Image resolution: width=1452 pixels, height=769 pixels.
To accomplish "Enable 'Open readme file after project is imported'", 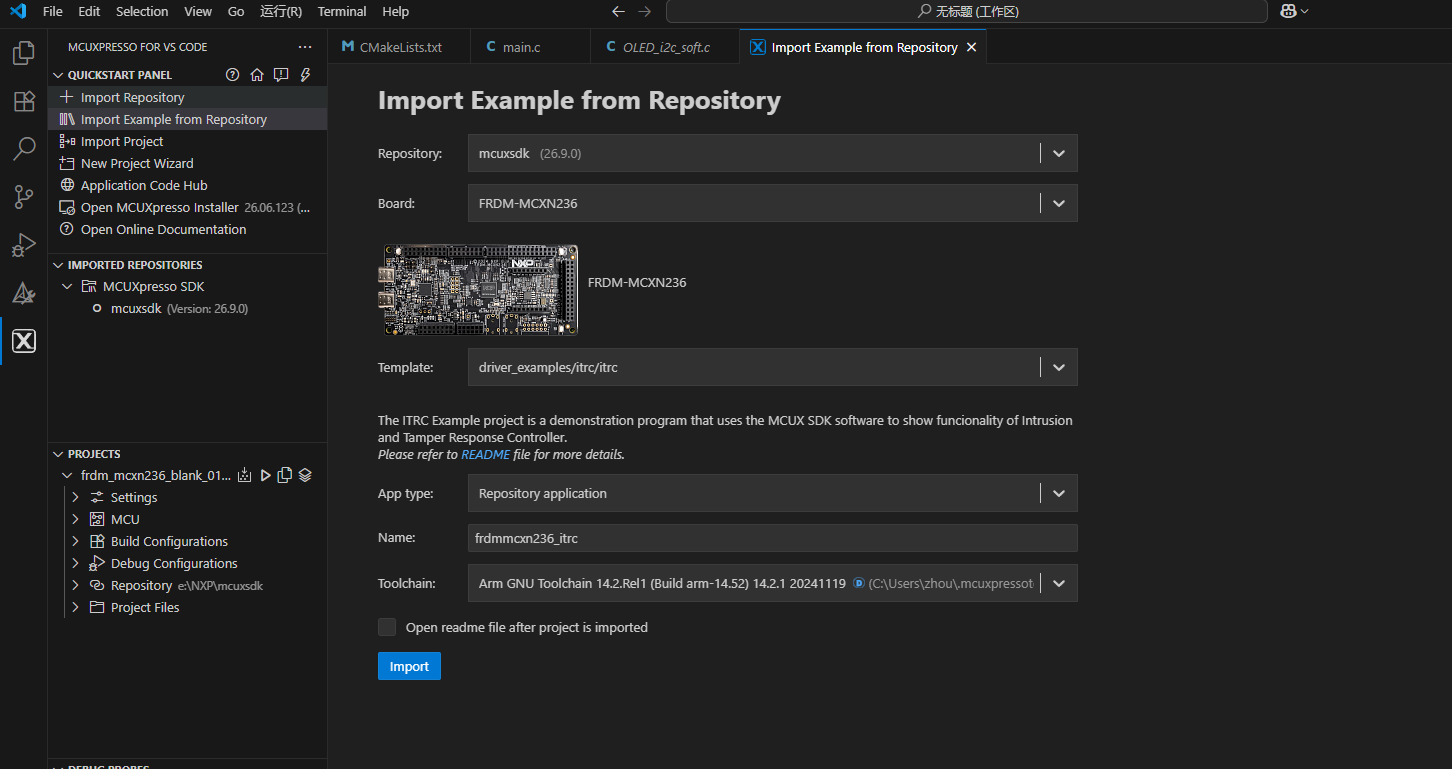I will coord(387,627).
